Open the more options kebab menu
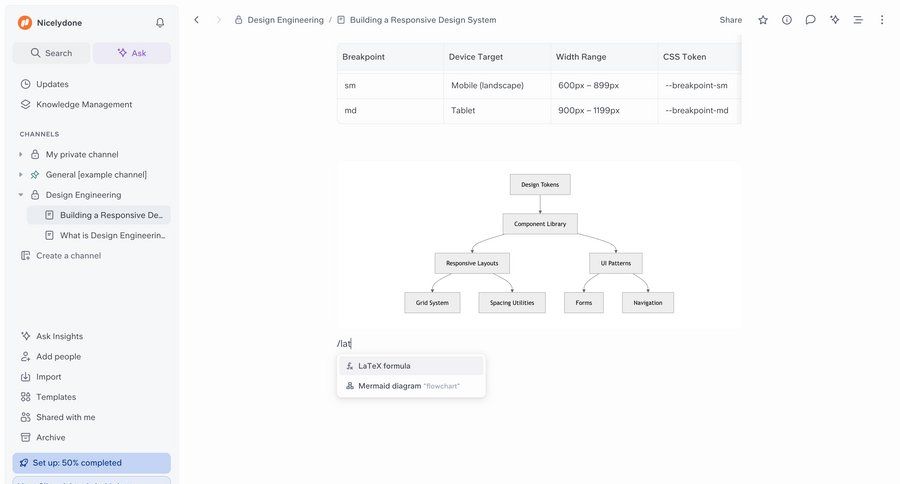Screen dimensions: 900x484 (x=881, y=20)
